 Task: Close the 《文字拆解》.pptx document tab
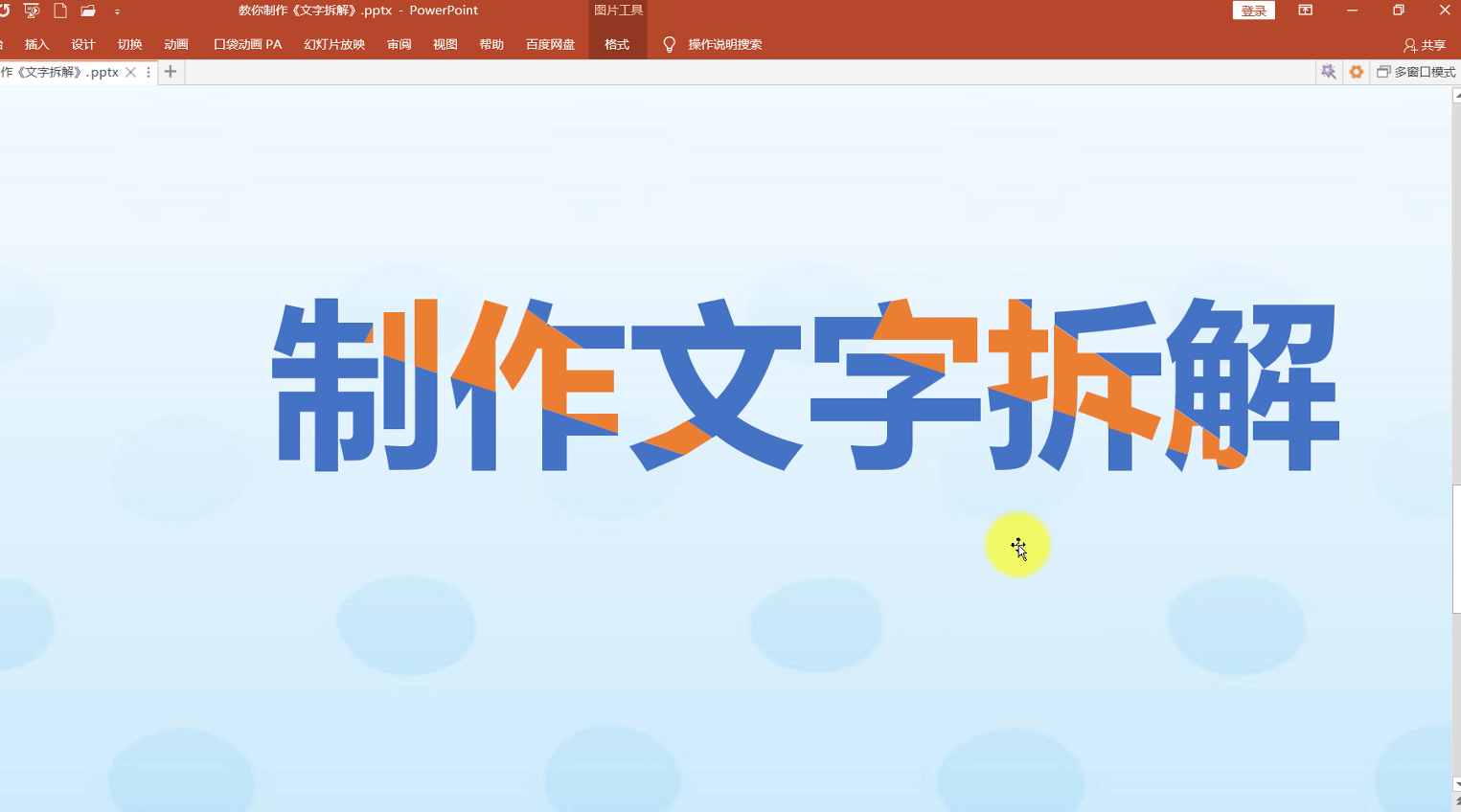(131, 72)
